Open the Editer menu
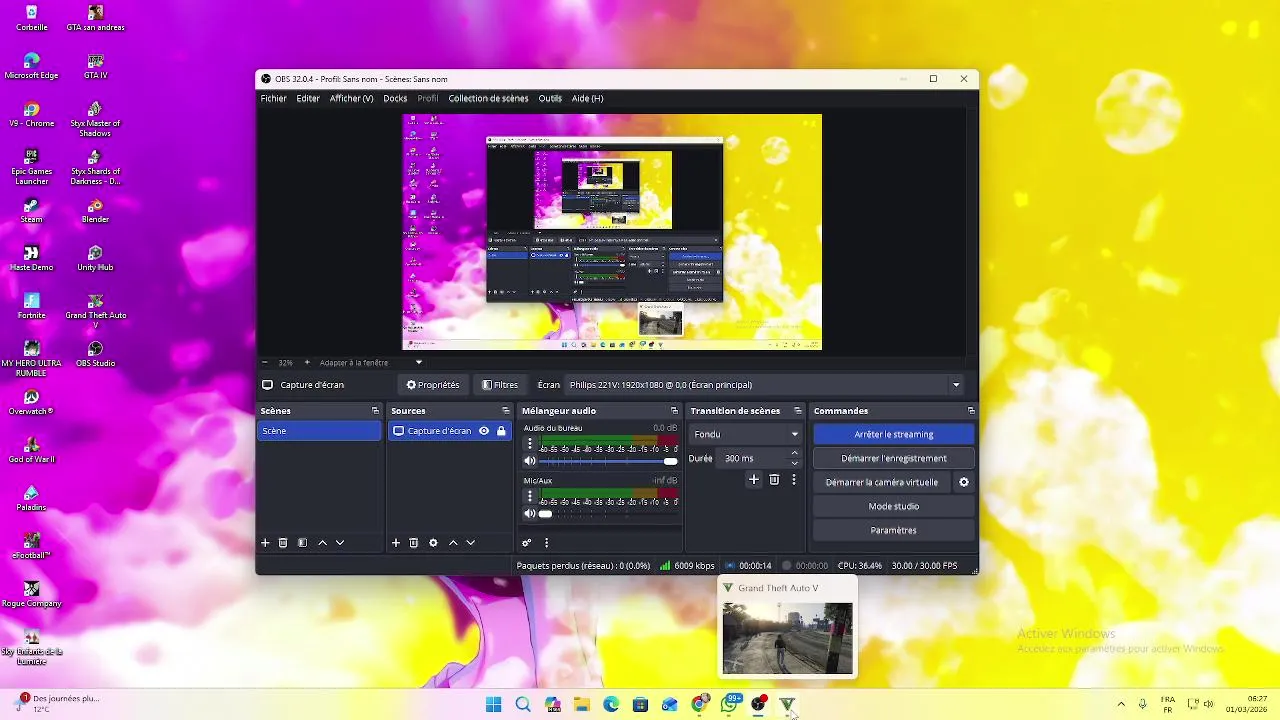The image size is (1280, 720). point(308,98)
